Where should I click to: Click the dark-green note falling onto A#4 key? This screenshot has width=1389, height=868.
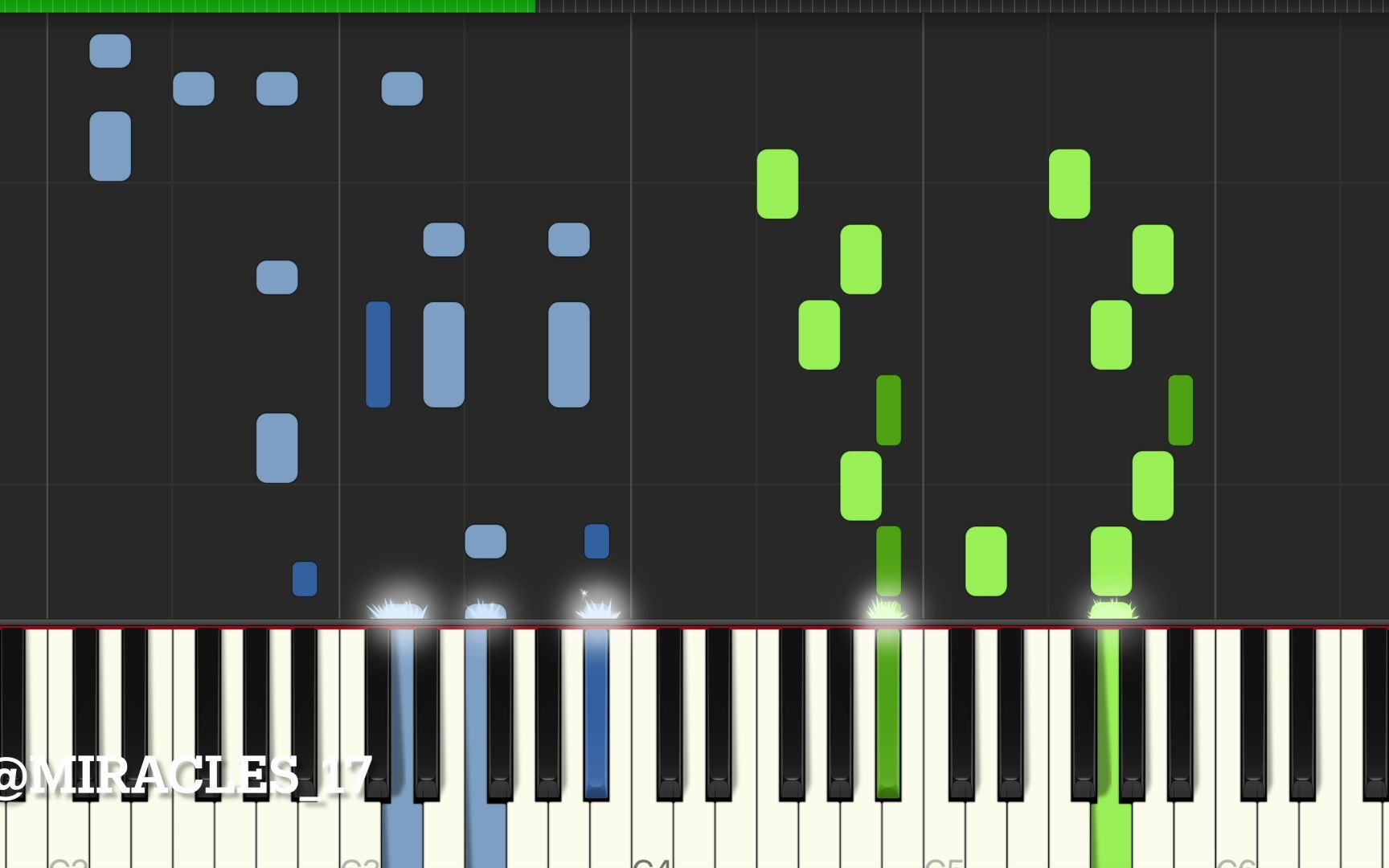click(888, 561)
